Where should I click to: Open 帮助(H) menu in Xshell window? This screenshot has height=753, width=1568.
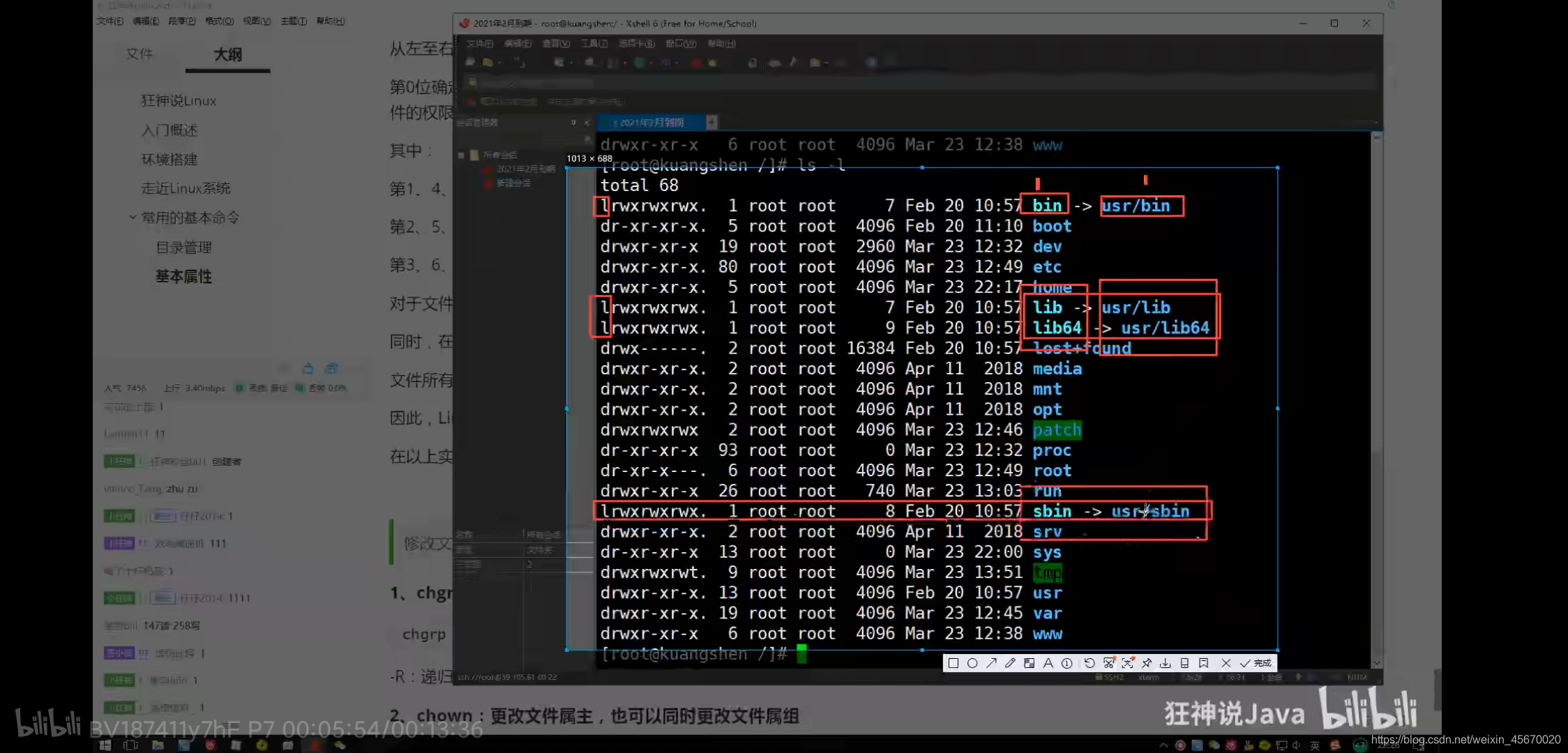(x=722, y=43)
